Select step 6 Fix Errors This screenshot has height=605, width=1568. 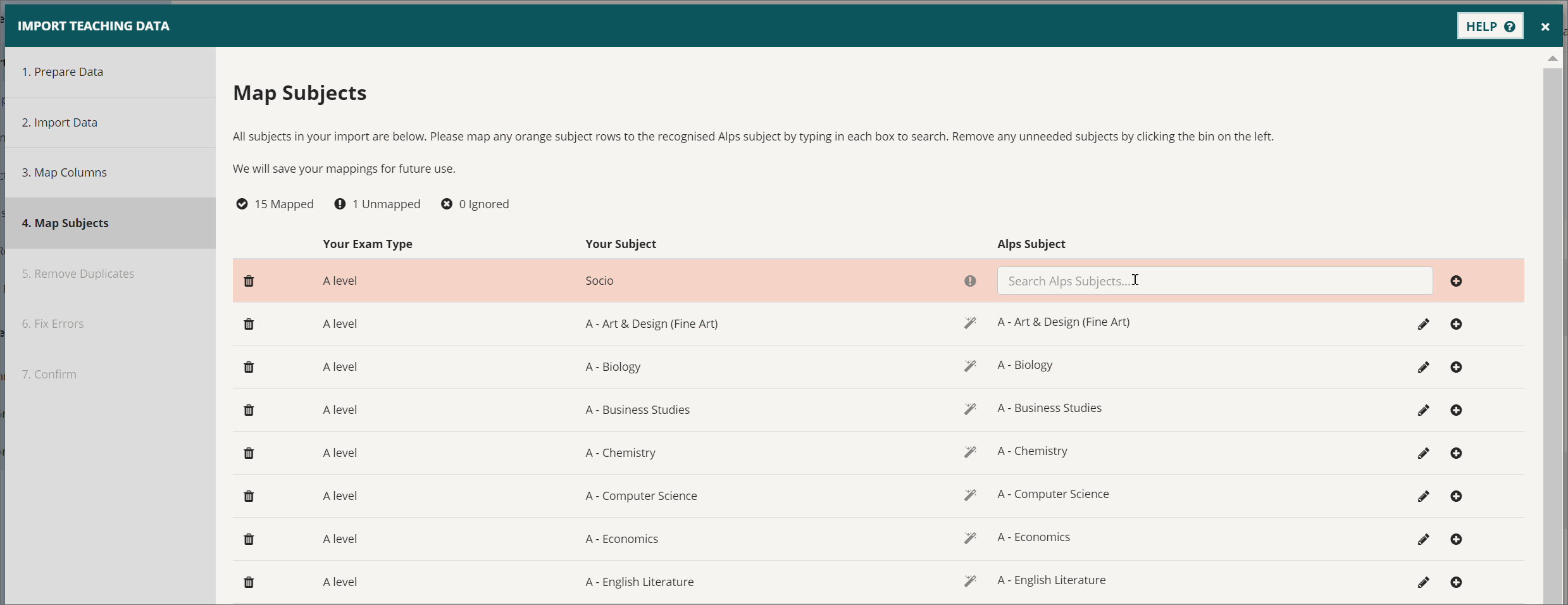coord(110,324)
